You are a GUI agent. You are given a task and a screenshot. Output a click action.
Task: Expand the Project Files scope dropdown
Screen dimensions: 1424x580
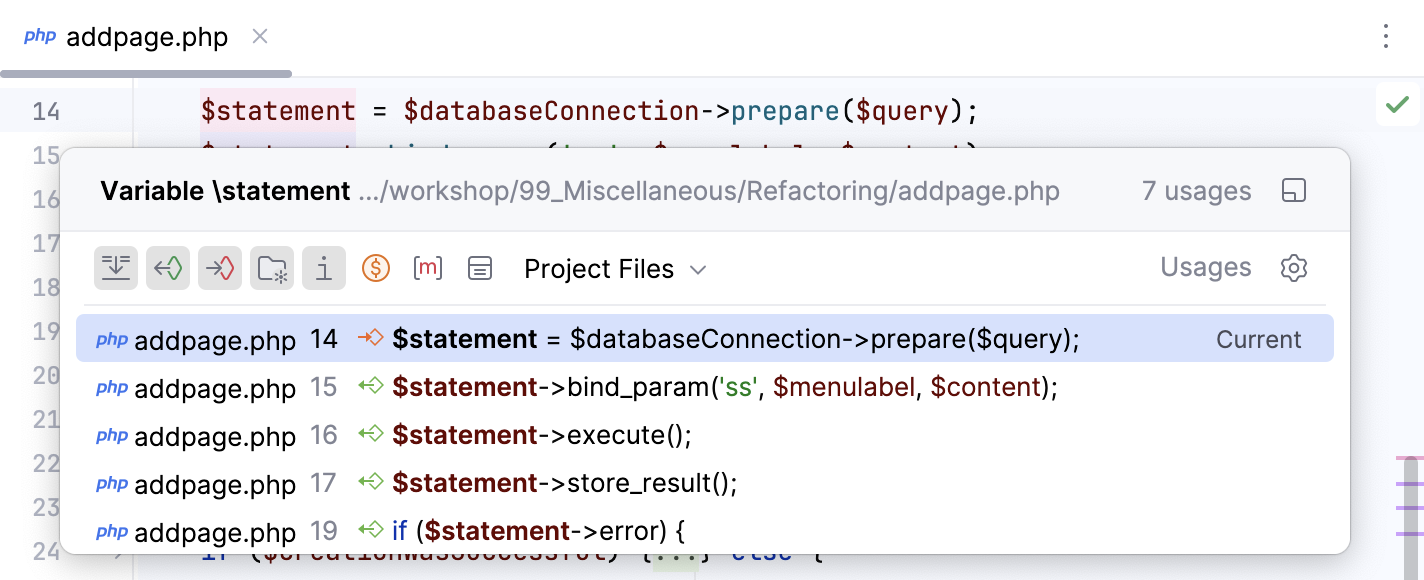point(615,269)
